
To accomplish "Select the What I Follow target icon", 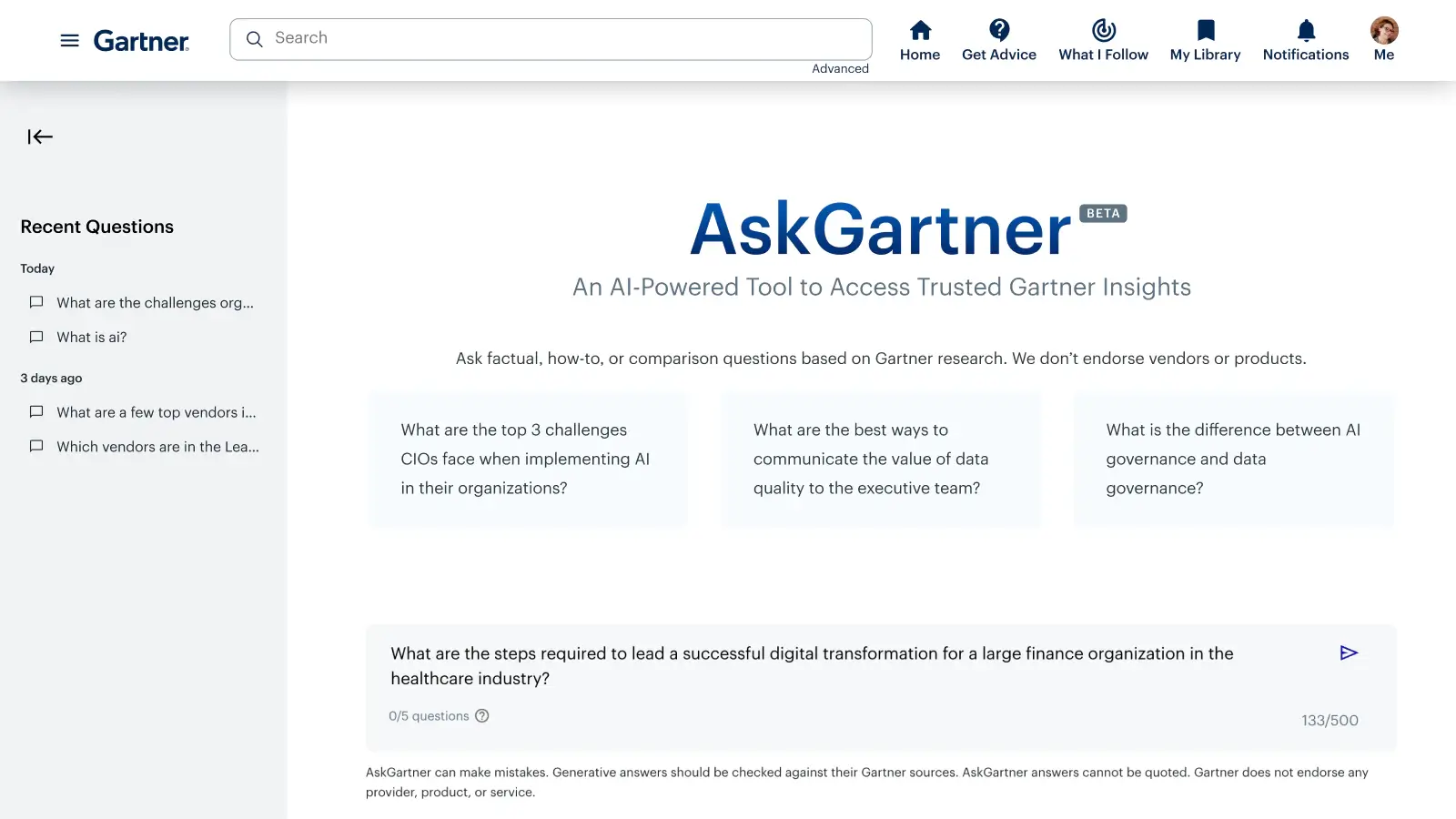I will click(1103, 29).
